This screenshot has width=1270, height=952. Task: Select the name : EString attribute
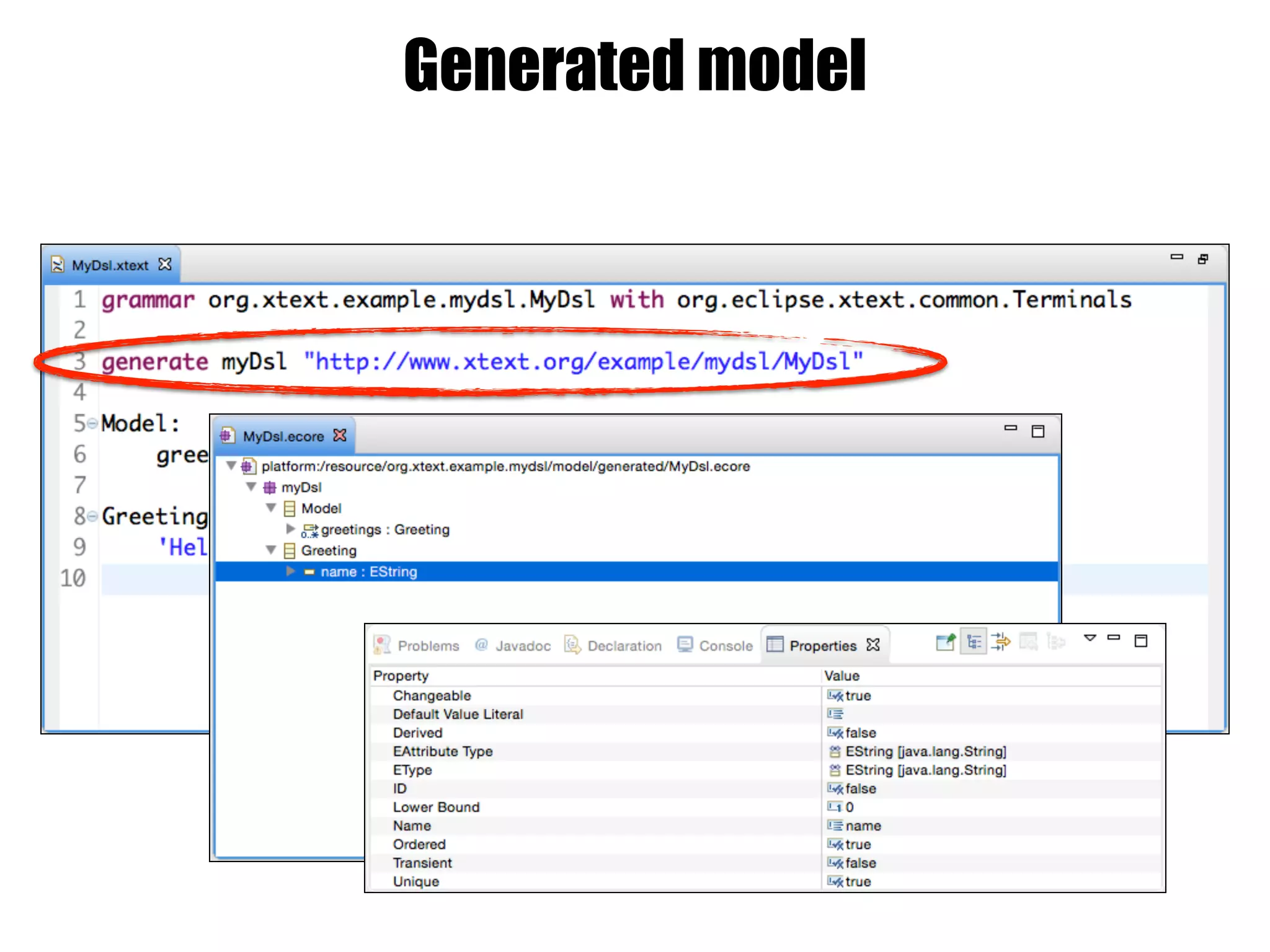(x=368, y=571)
